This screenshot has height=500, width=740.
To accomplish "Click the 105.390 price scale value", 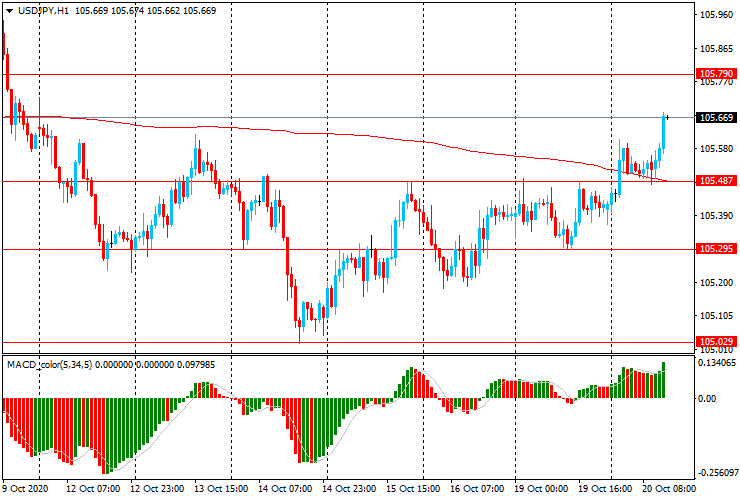I will click(x=716, y=216).
